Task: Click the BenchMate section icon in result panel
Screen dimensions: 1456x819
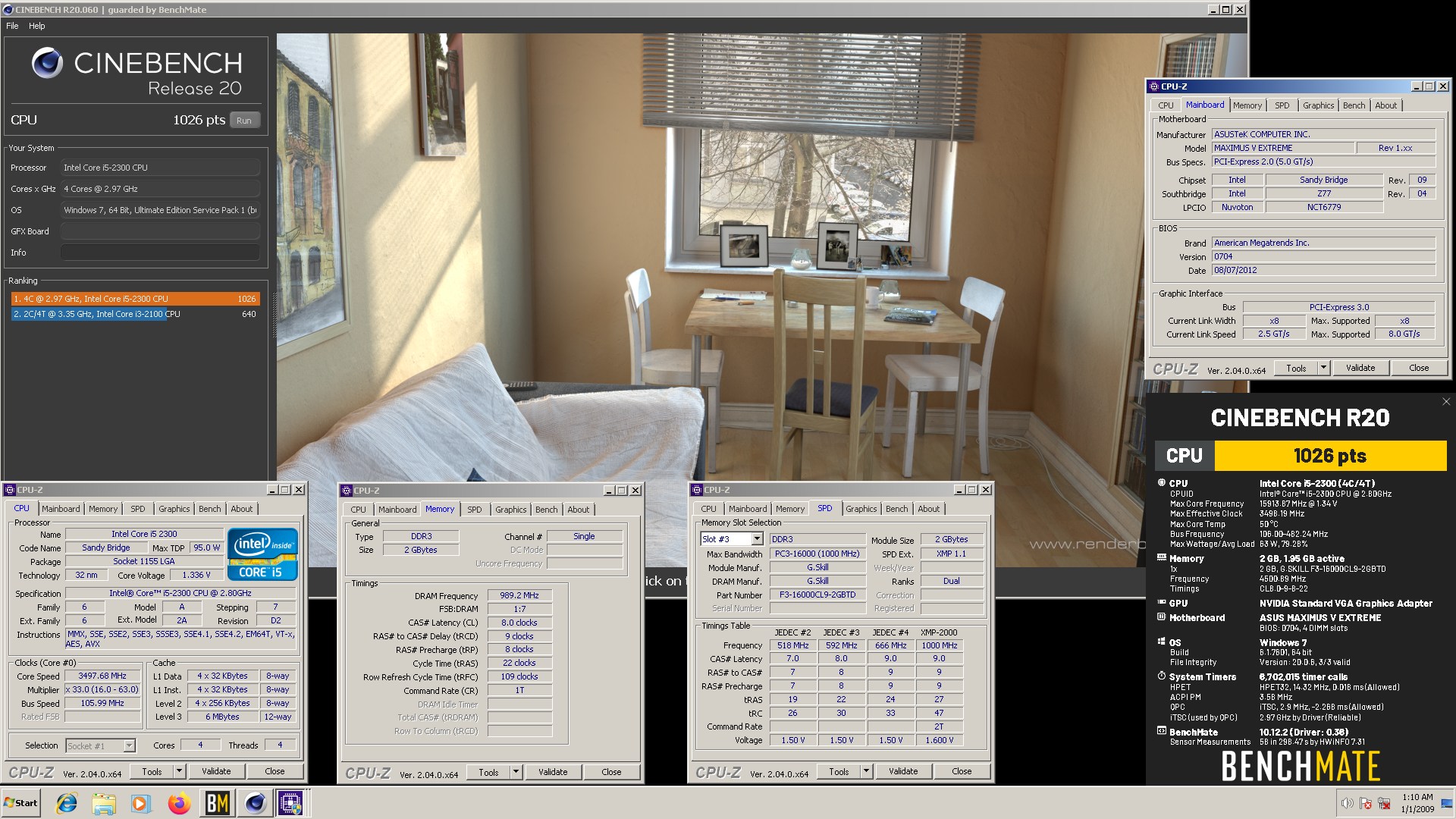Action: pyautogui.click(x=1161, y=731)
